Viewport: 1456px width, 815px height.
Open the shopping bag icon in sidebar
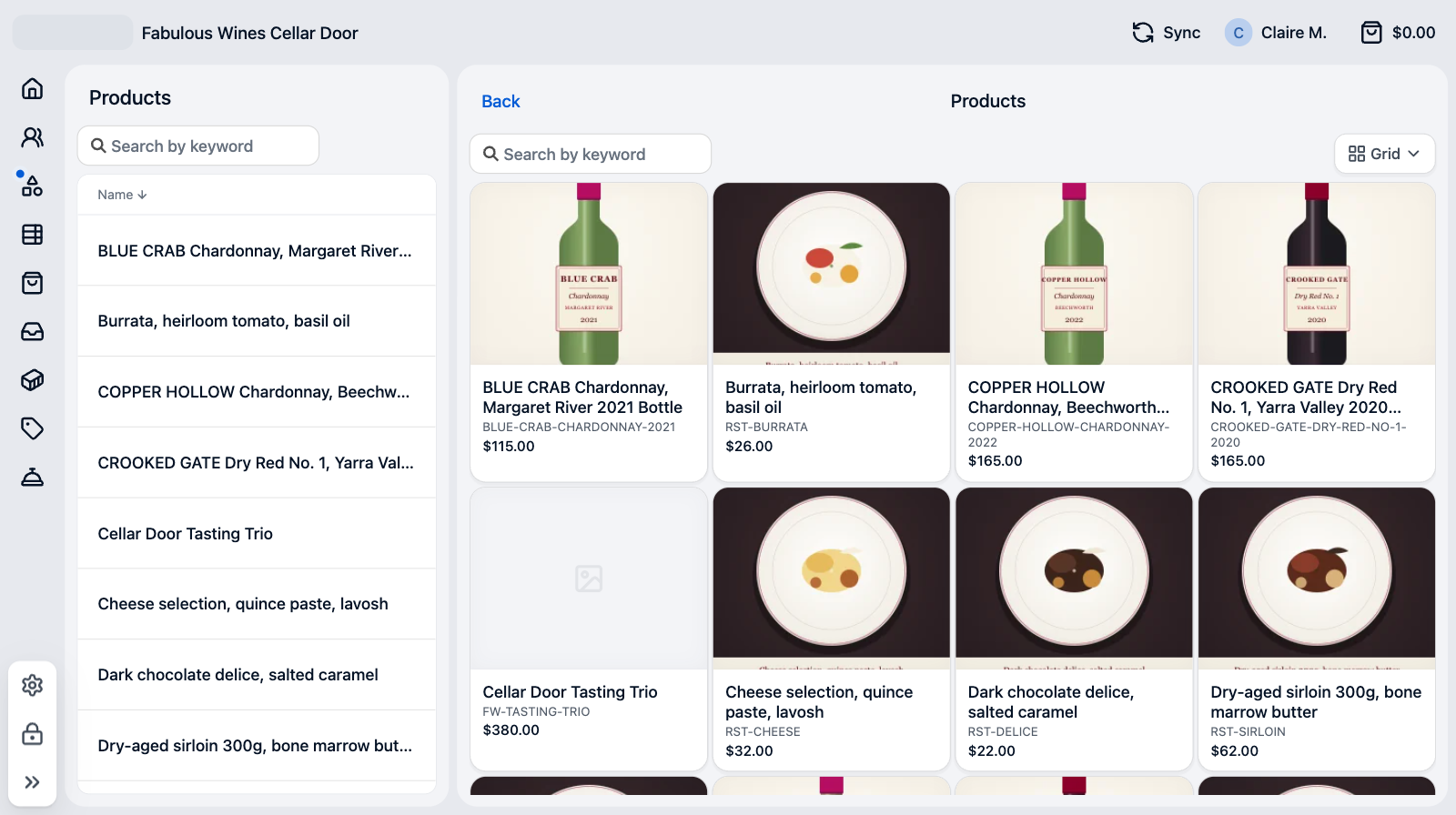33,283
